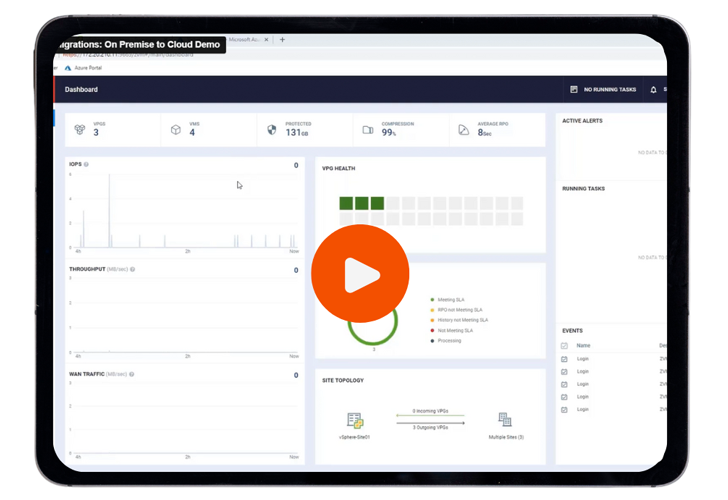Check the first Login event checkbox

[565, 359]
